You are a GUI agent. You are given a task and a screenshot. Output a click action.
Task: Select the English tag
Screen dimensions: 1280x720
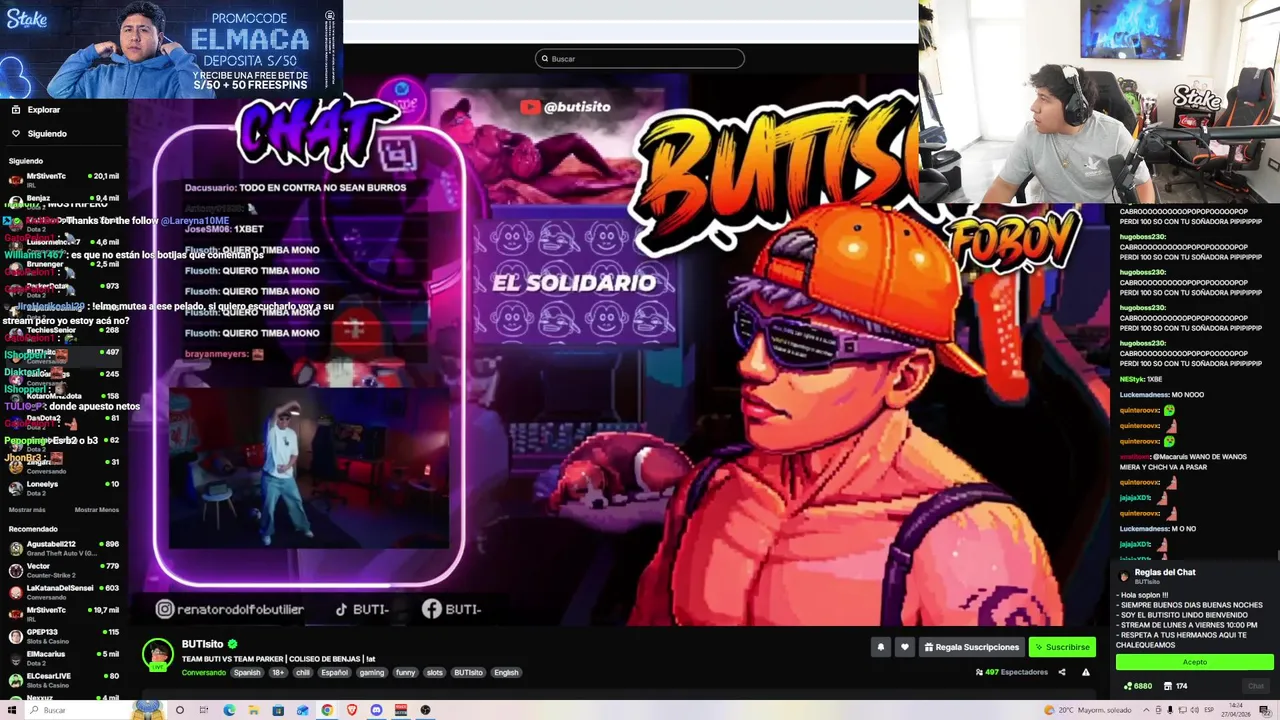tap(506, 673)
